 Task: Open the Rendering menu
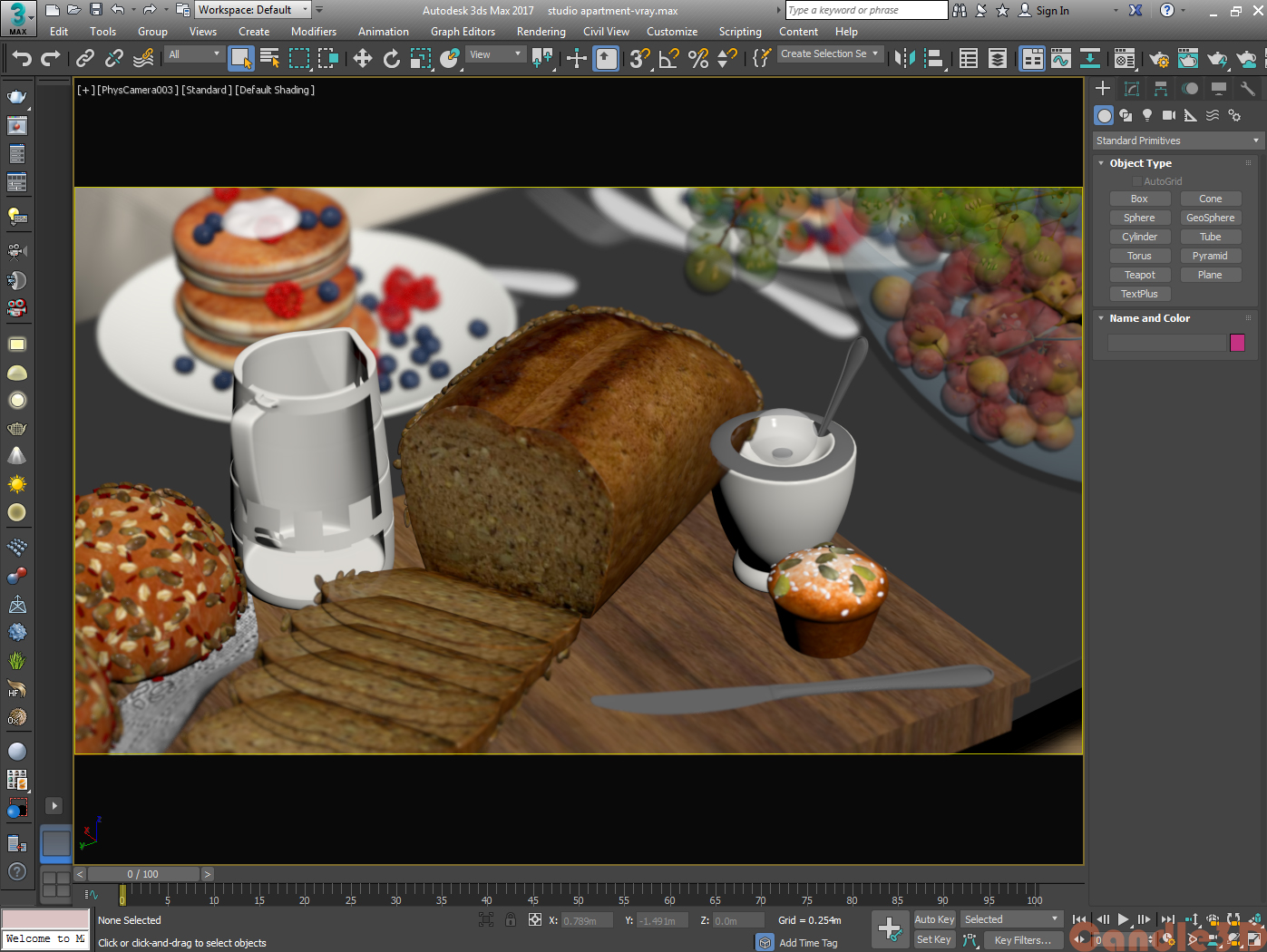tap(541, 32)
